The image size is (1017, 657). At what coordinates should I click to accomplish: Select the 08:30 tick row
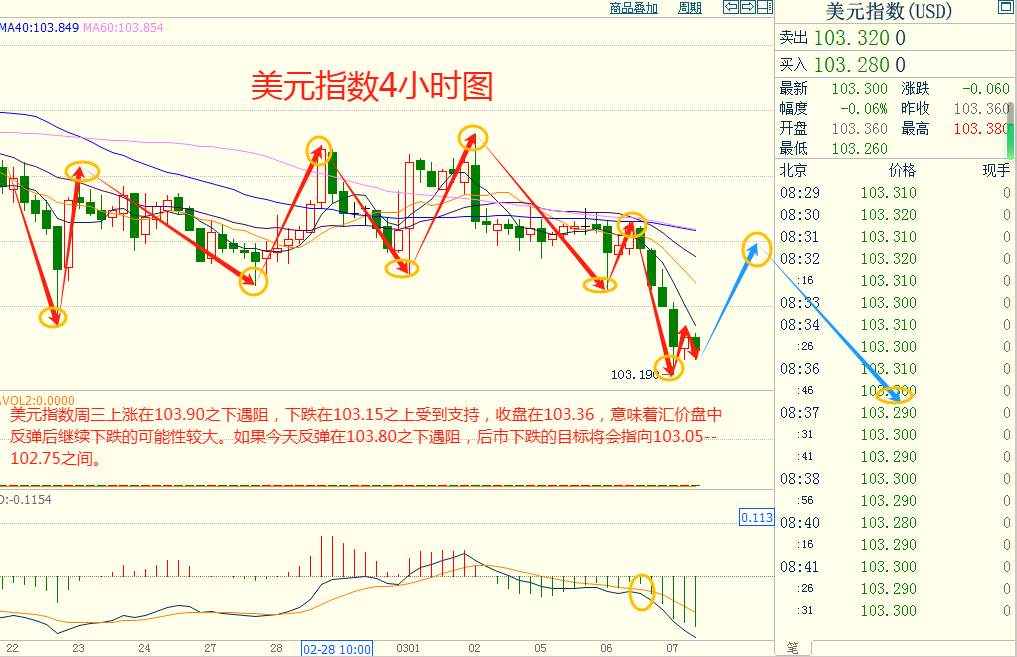click(x=895, y=215)
